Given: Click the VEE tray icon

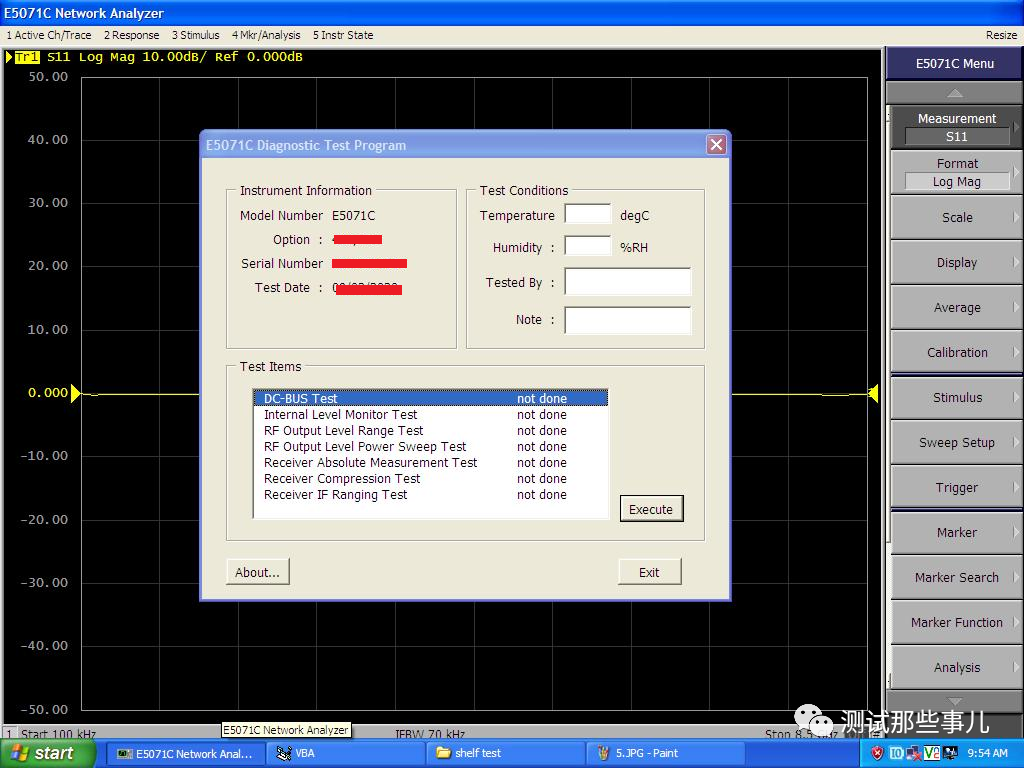Looking at the screenshot, I should point(931,753).
